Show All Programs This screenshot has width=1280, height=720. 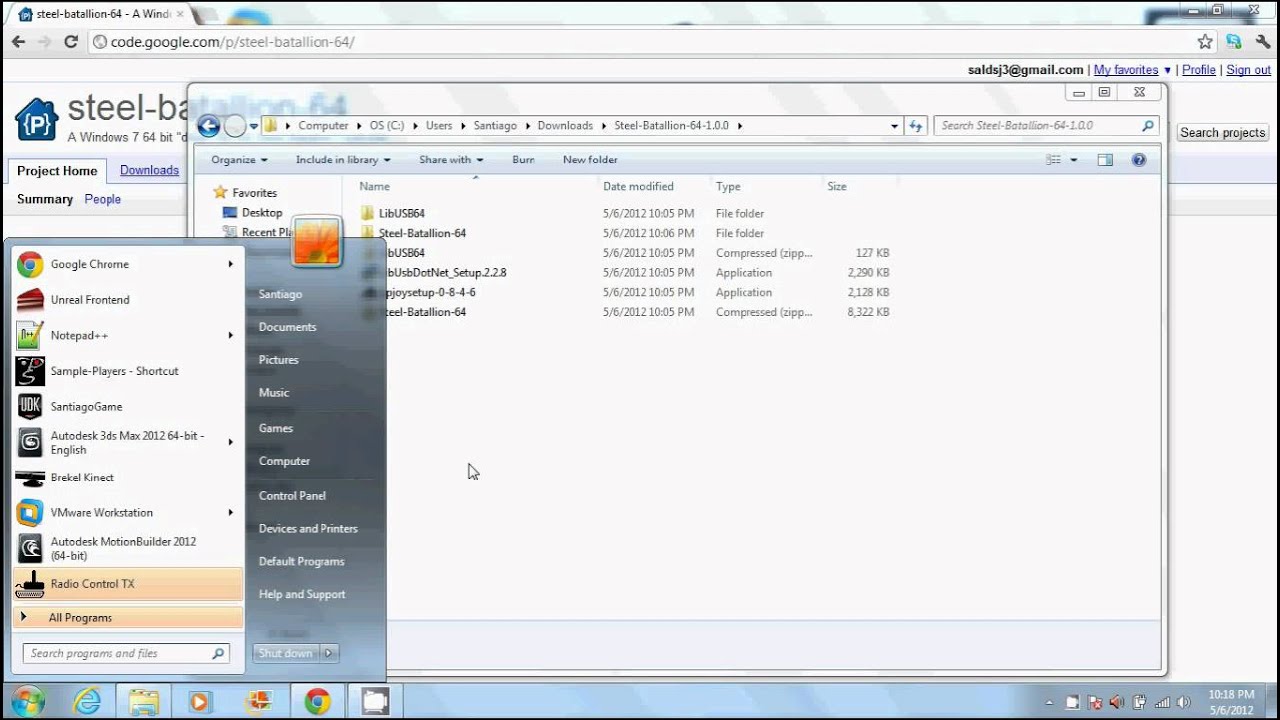(127, 618)
